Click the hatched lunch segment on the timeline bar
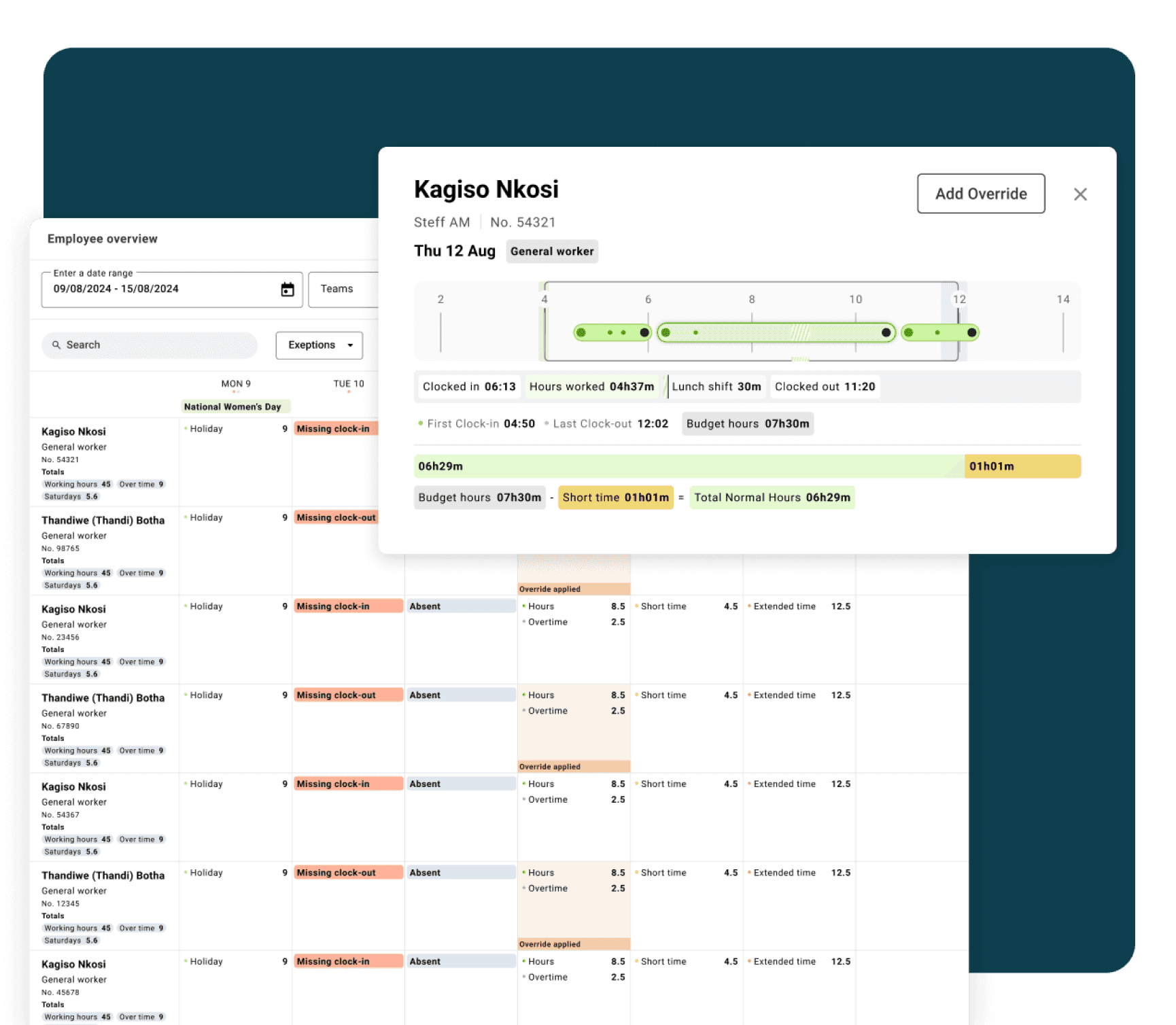1176x1025 pixels. 802,332
